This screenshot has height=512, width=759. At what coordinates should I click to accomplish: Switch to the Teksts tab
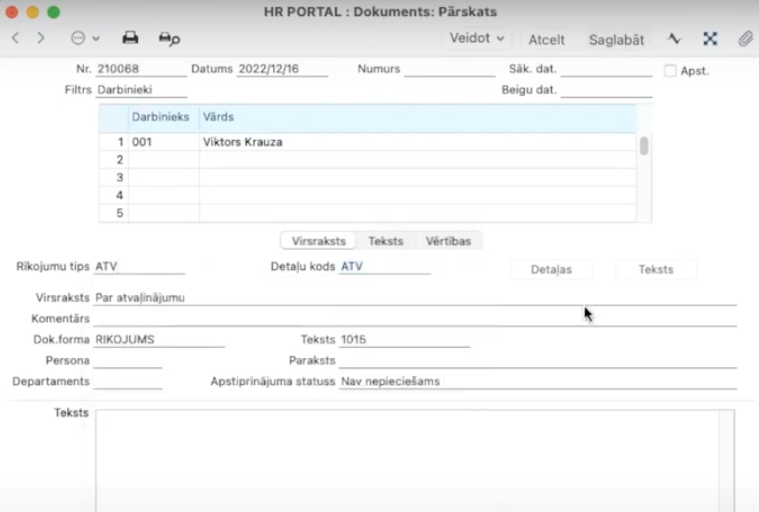(x=385, y=241)
